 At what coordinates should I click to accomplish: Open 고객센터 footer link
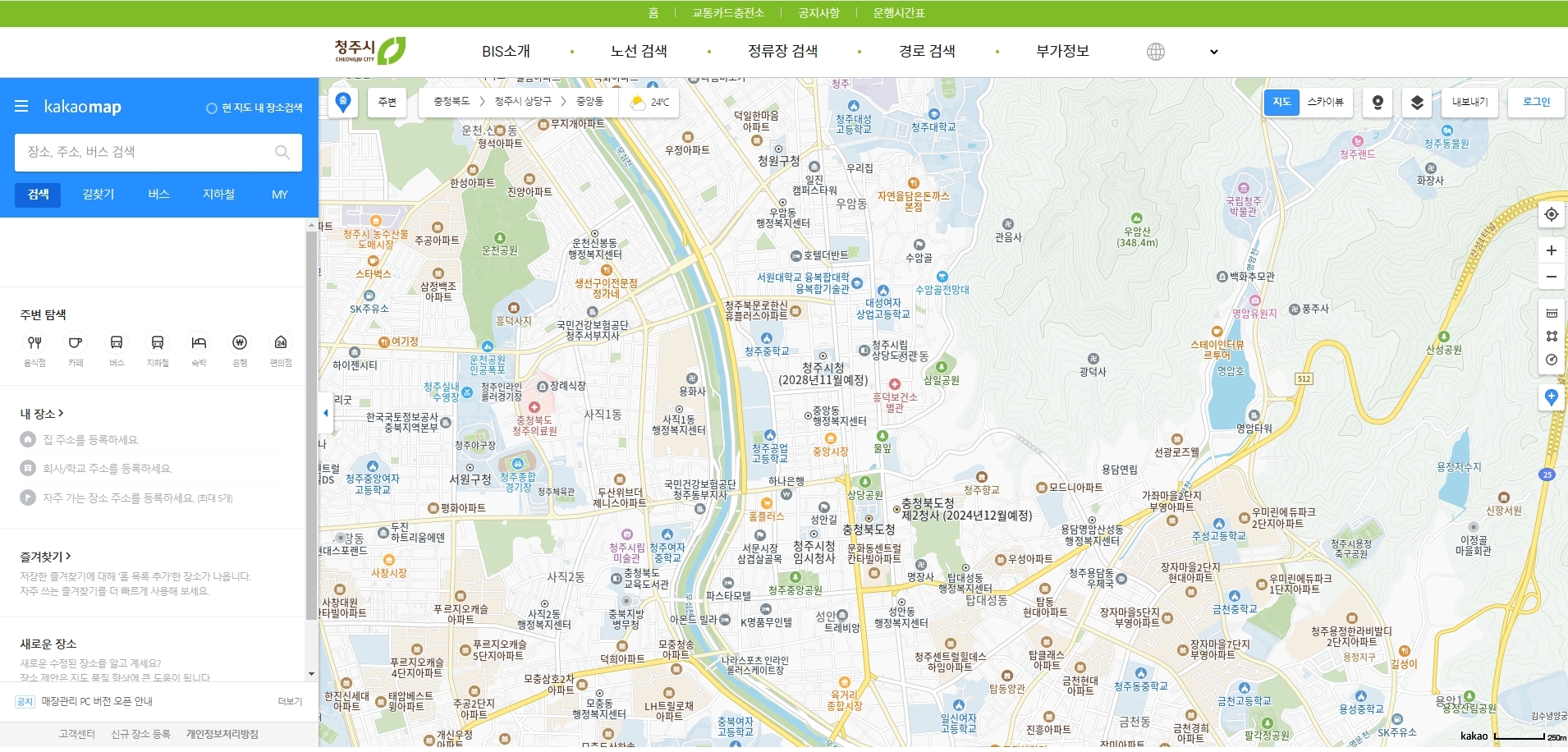(76, 734)
